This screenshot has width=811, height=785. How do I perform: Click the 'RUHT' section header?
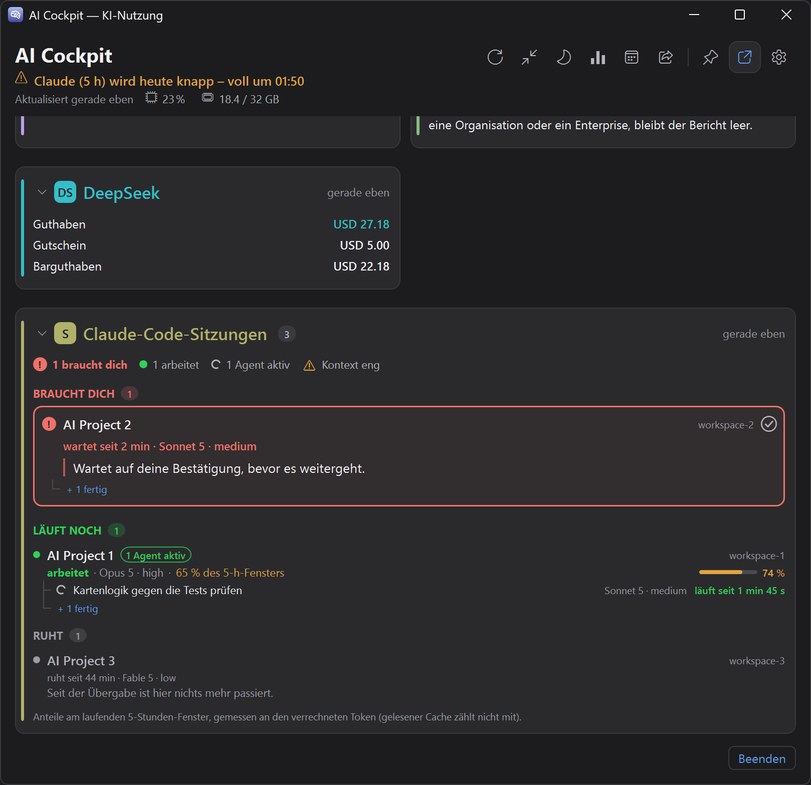(48, 636)
